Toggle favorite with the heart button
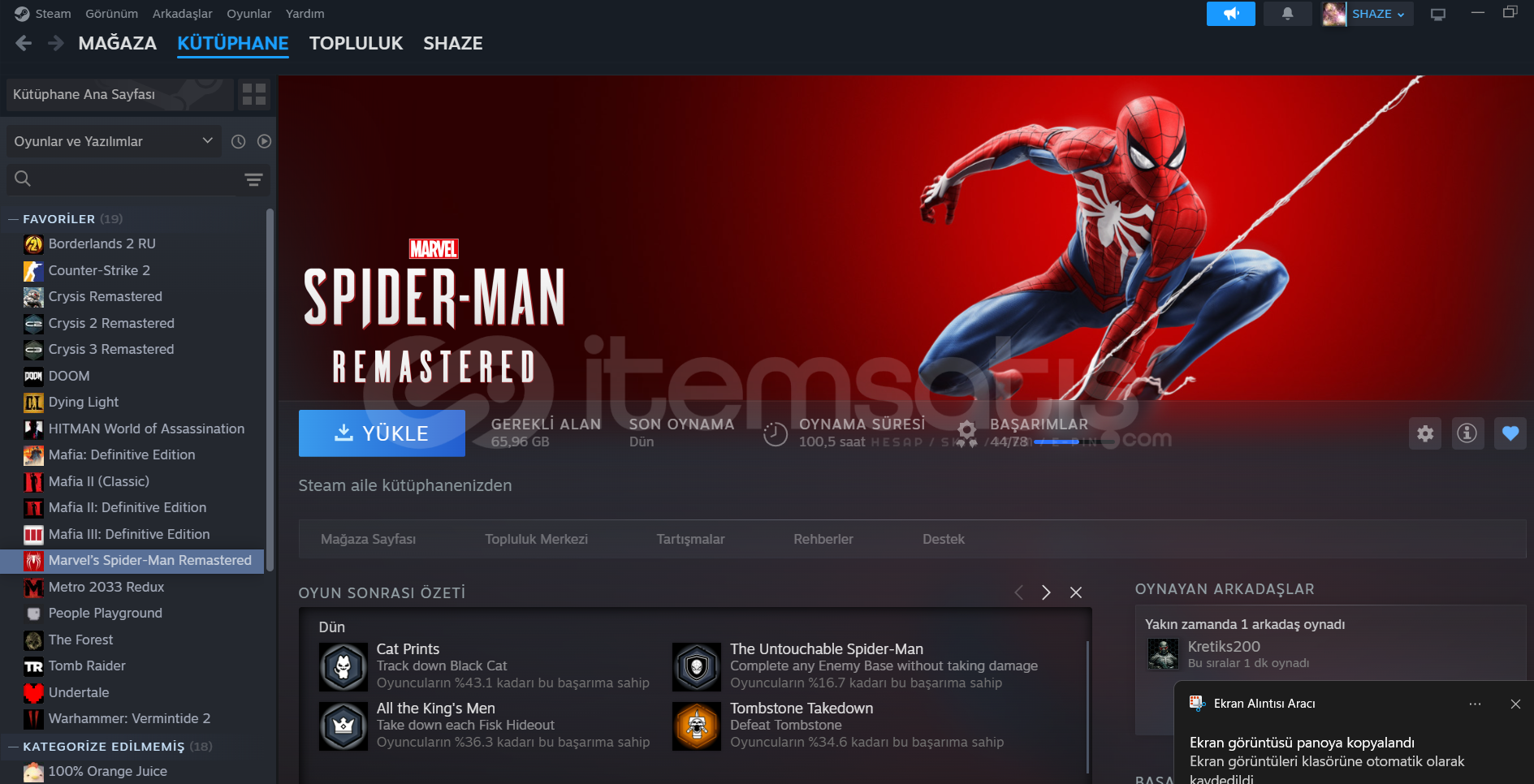This screenshot has width=1534, height=784. coord(1510,433)
